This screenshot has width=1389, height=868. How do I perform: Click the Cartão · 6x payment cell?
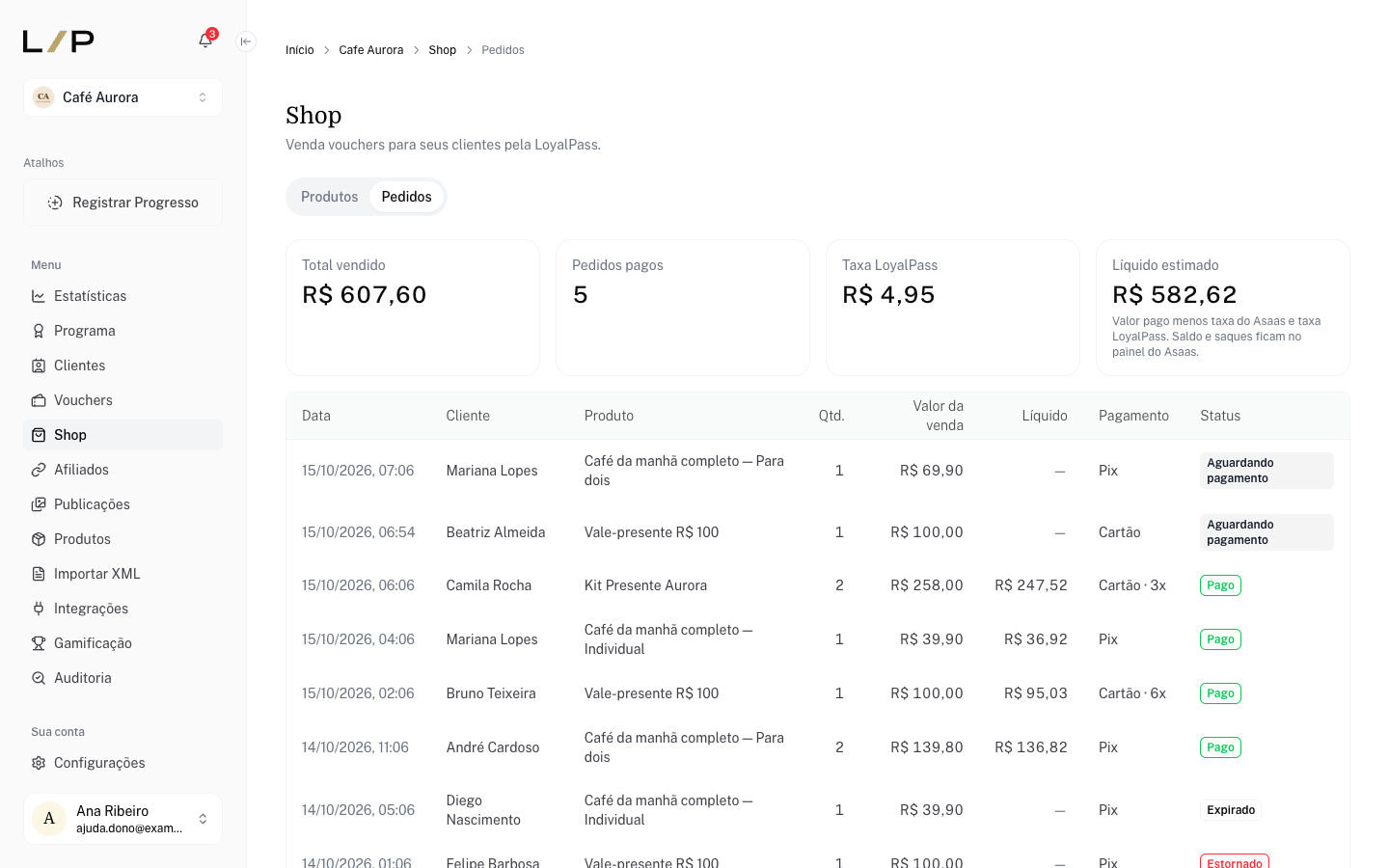pos(1132,693)
